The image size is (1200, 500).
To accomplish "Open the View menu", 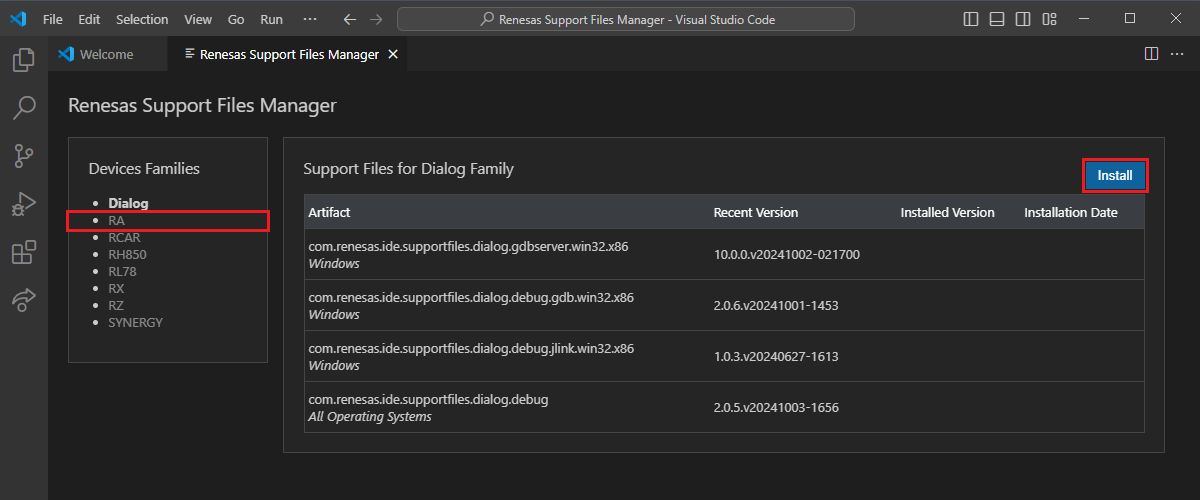I will click(x=198, y=19).
